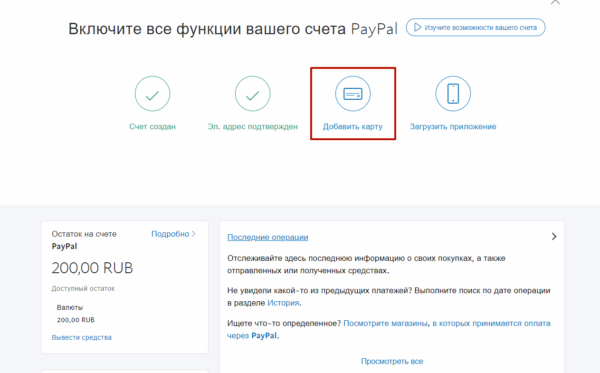Click the 'Добавить карту' label

coord(353,127)
